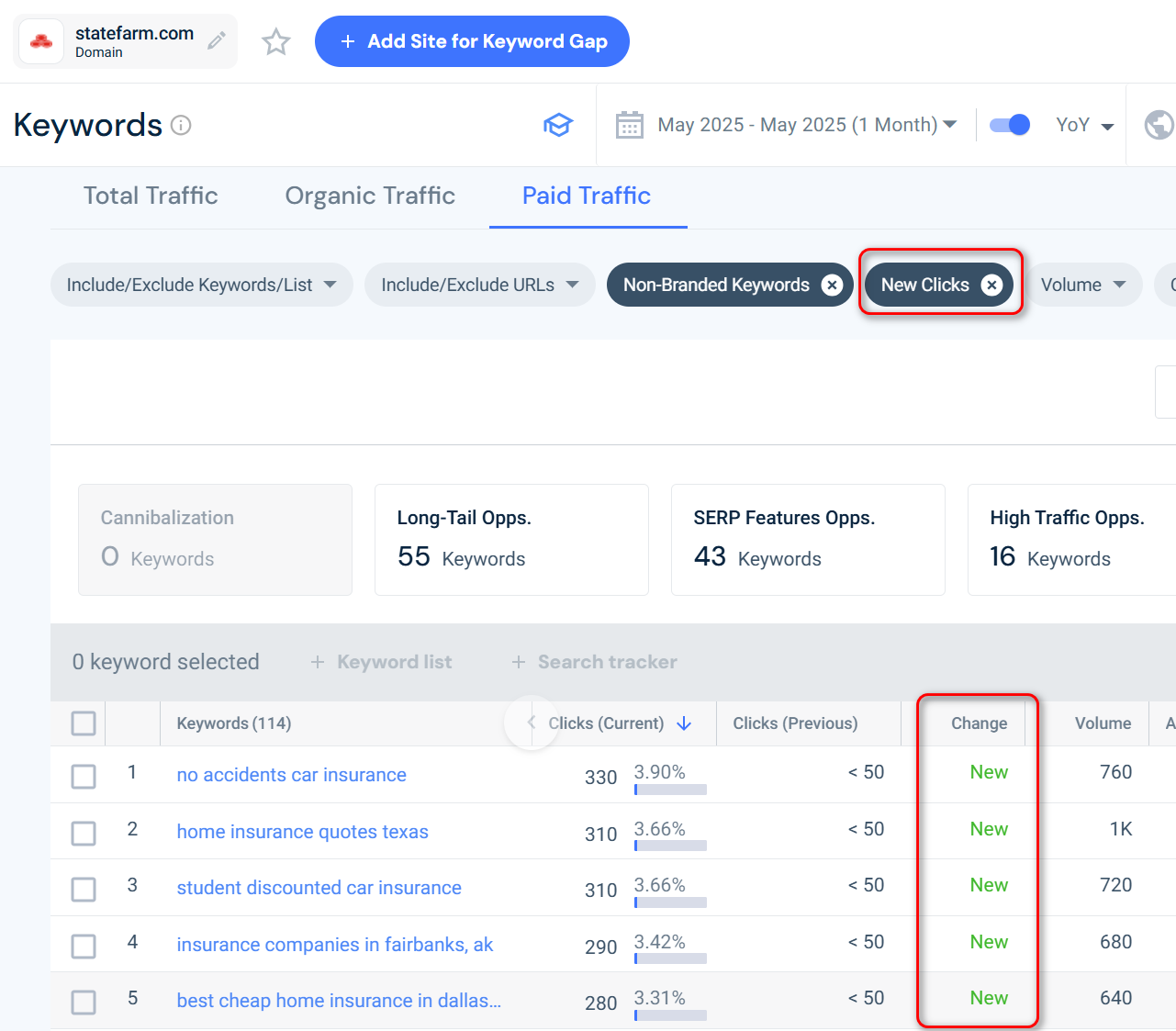This screenshot has height=1031, width=1176.
Task: Click the collapse column chevron arrow
Action: (531, 723)
